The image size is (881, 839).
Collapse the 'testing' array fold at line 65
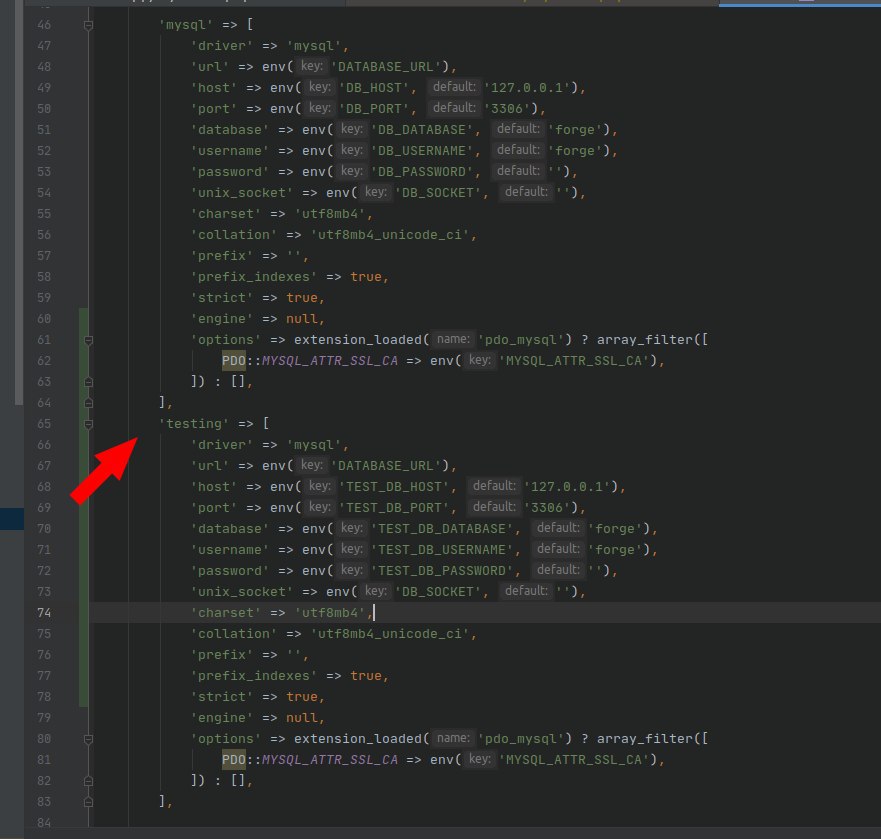88,424
